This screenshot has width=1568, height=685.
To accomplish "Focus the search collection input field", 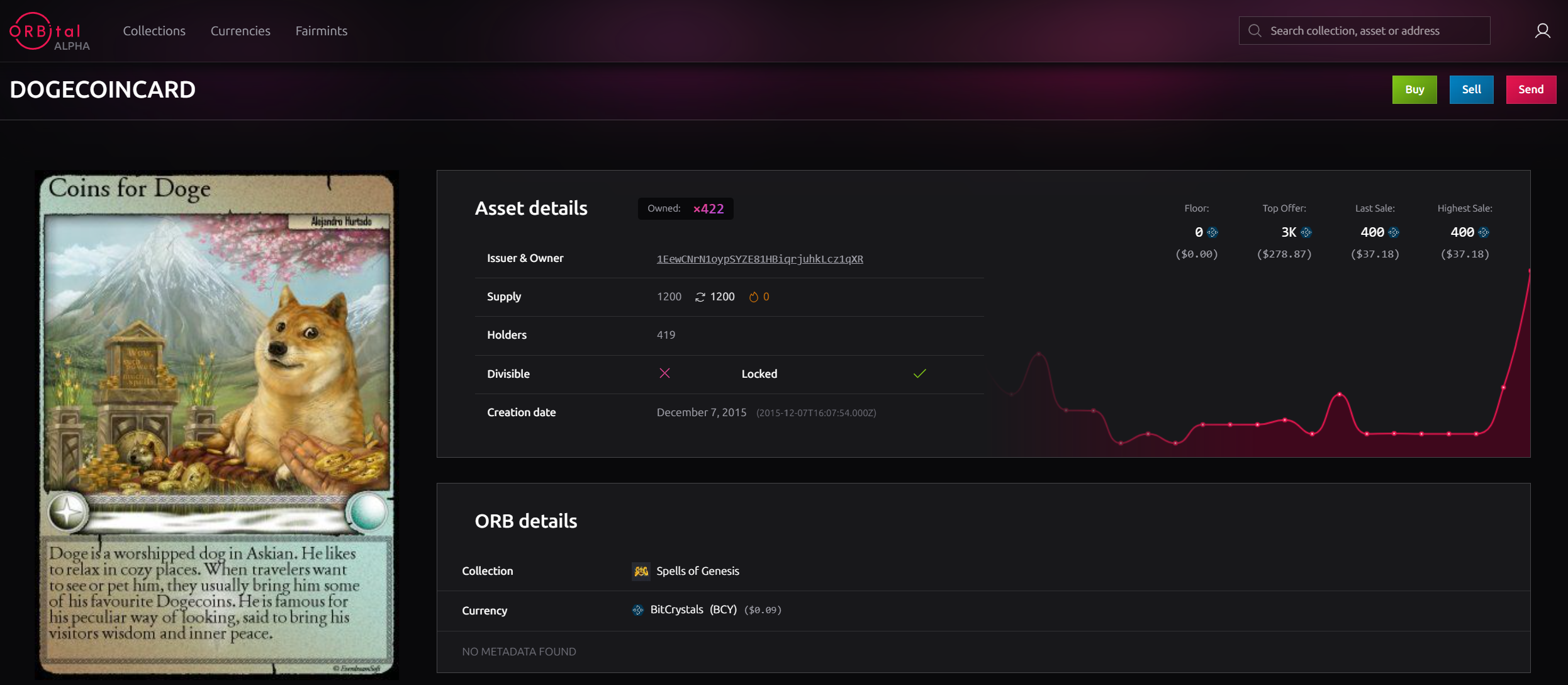I will pyautogui.click(x=1364, y=31).
